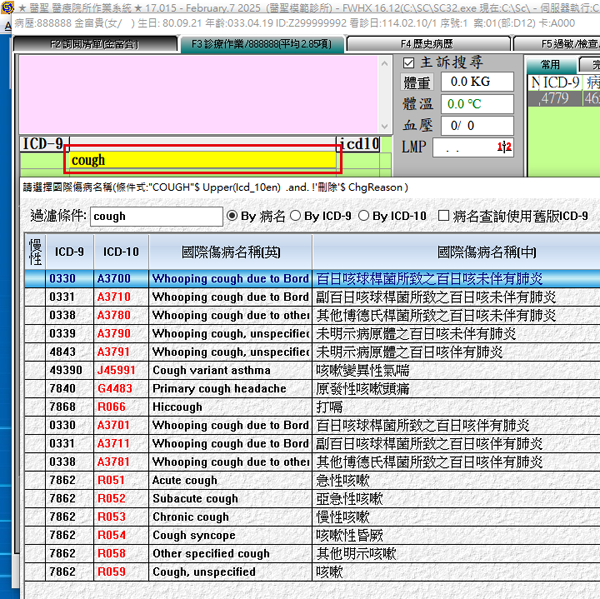Sort by ICD-10 column header
The height and width of the screenshot is (599, 600).
[x=120, y=252]
